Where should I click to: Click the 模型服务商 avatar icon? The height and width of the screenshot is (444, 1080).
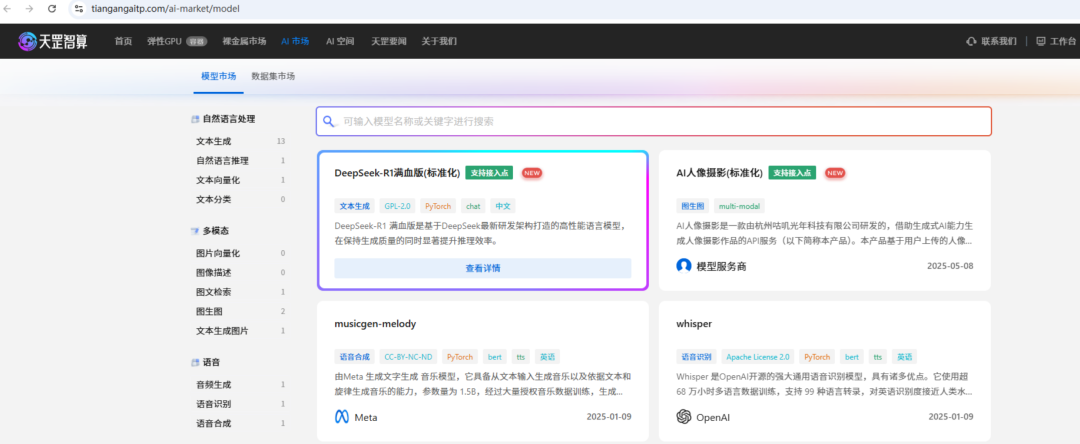point(684,266)
